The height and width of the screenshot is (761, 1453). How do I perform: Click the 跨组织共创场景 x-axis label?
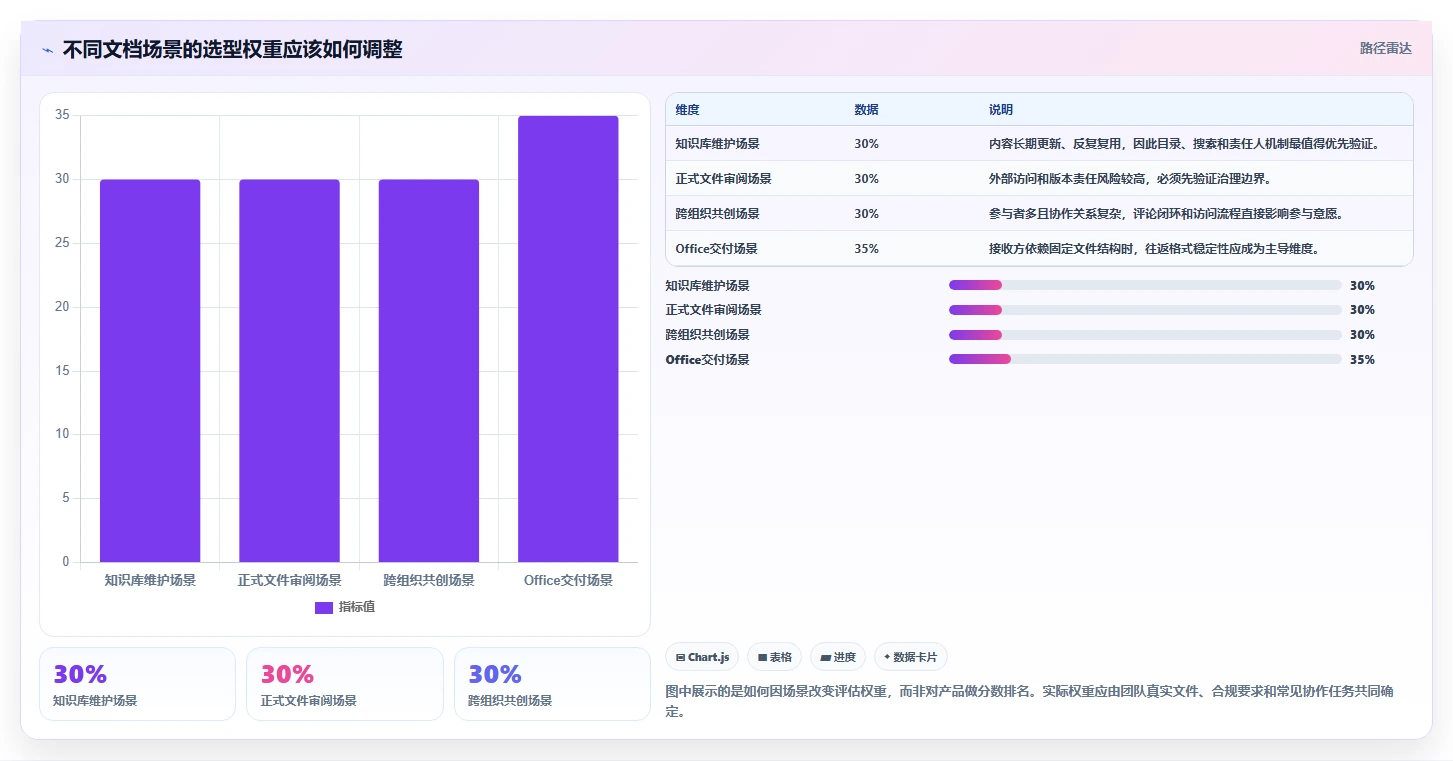click(429, 580)
